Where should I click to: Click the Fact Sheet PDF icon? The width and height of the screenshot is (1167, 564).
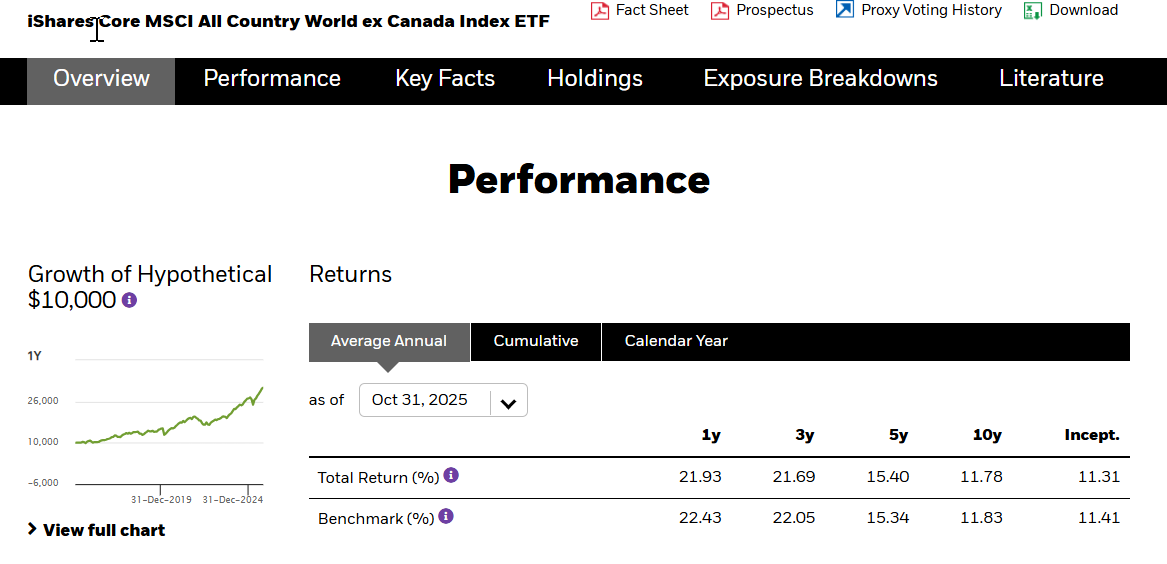[x=600, y=11]
